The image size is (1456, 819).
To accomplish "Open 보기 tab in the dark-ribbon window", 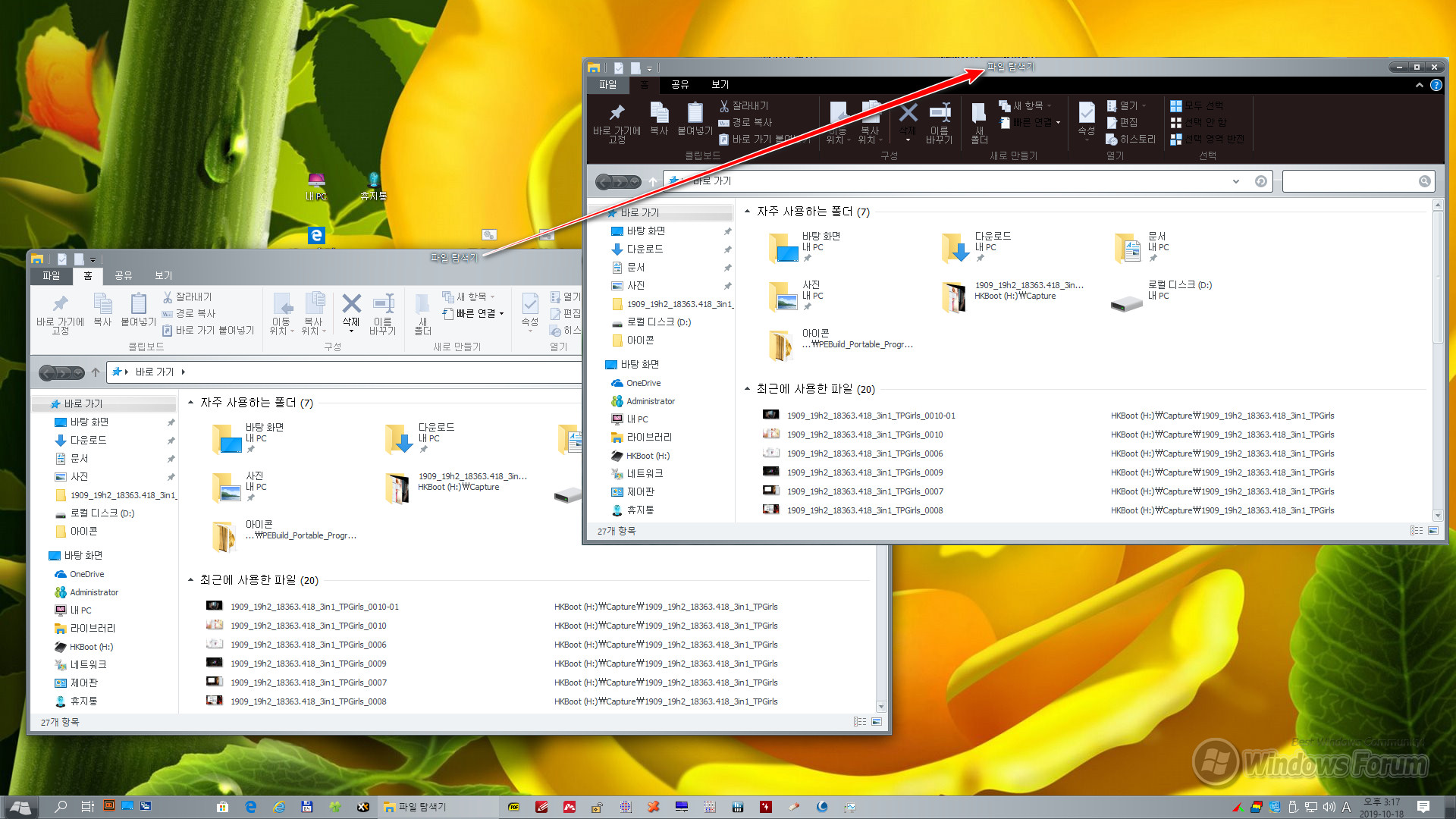I will click(x=720, y=85).
